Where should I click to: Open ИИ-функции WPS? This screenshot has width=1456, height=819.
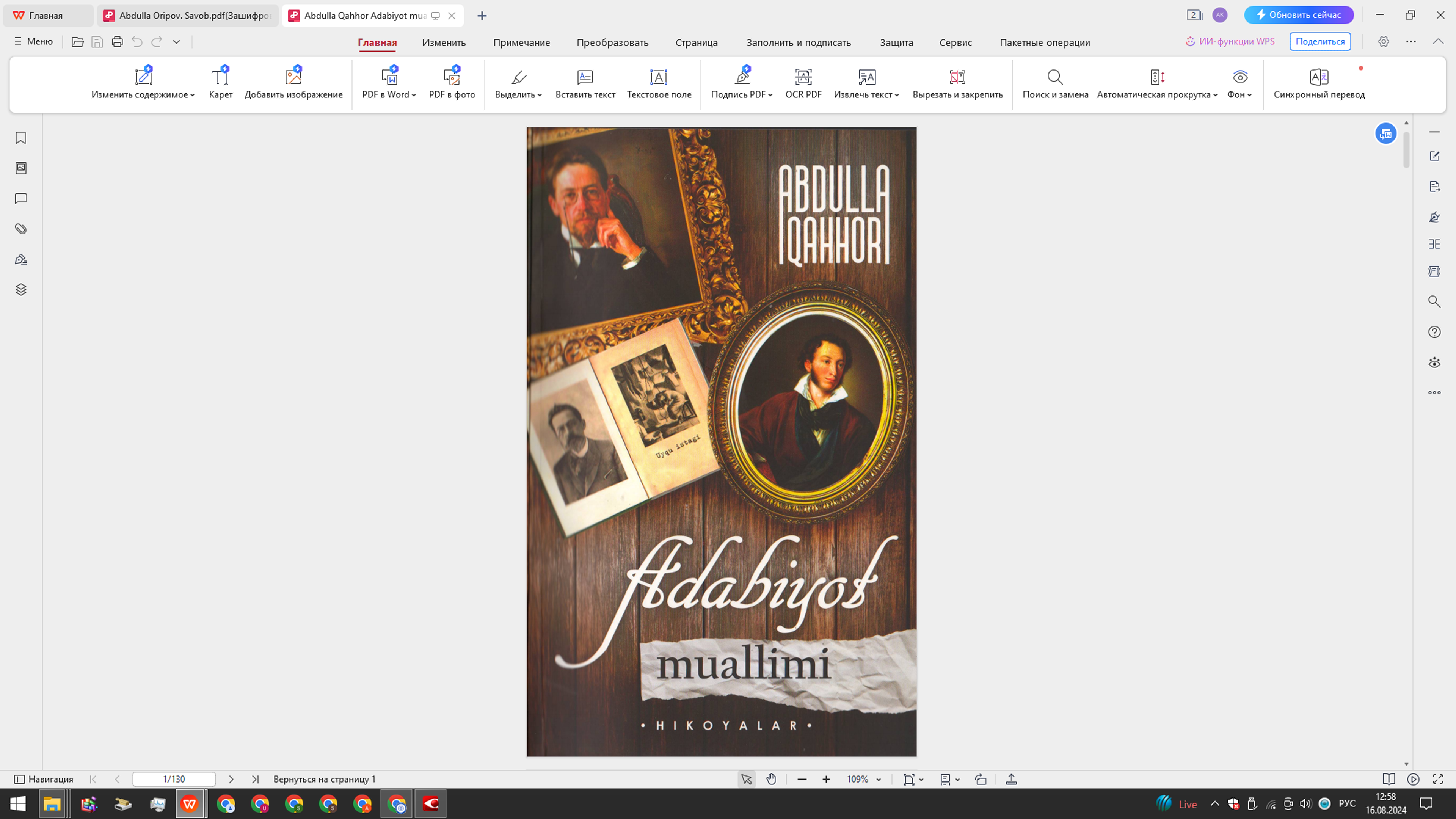(1229, 41)
